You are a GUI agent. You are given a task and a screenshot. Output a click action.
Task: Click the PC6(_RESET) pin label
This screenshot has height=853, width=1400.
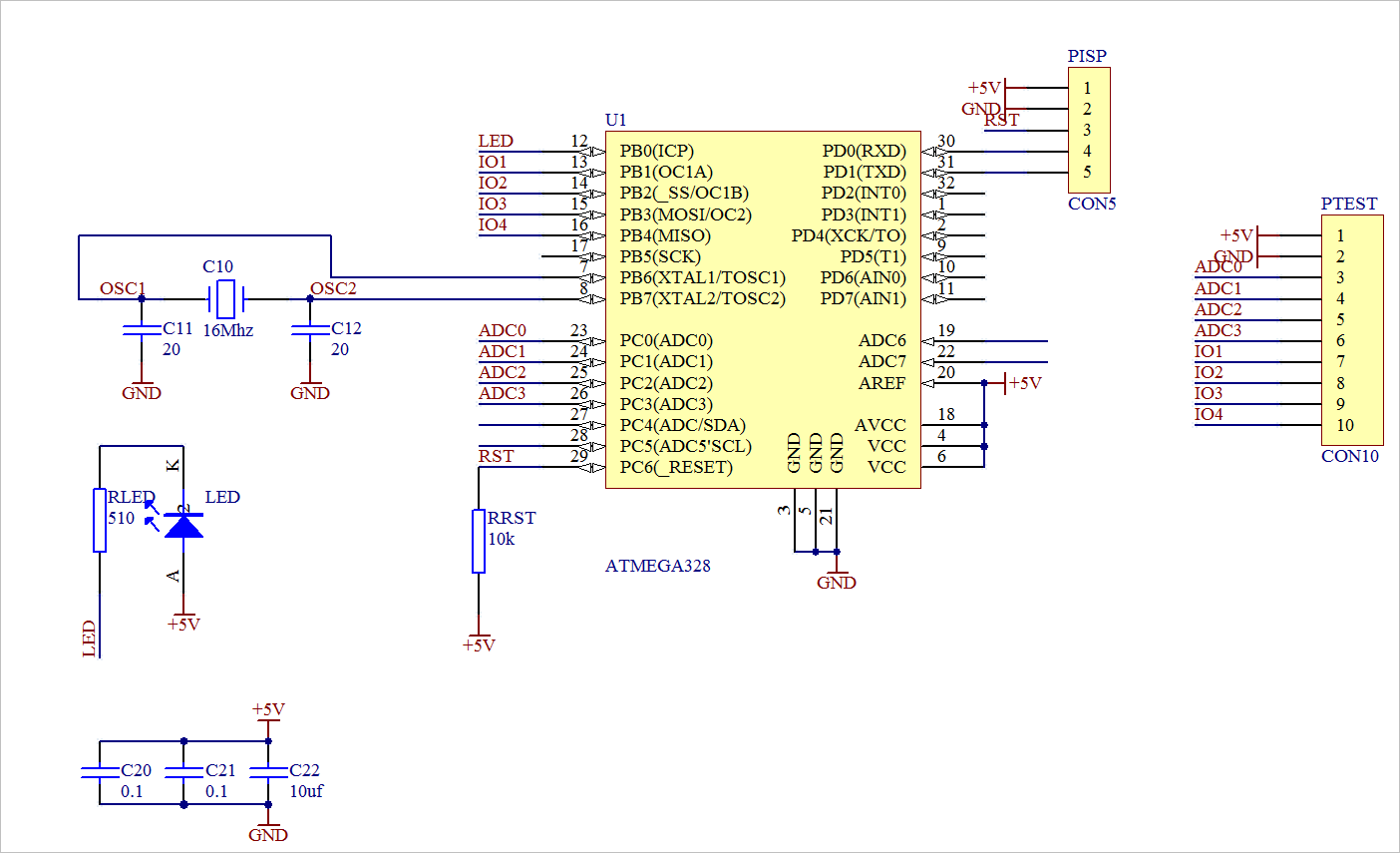[x=676, y=467]
